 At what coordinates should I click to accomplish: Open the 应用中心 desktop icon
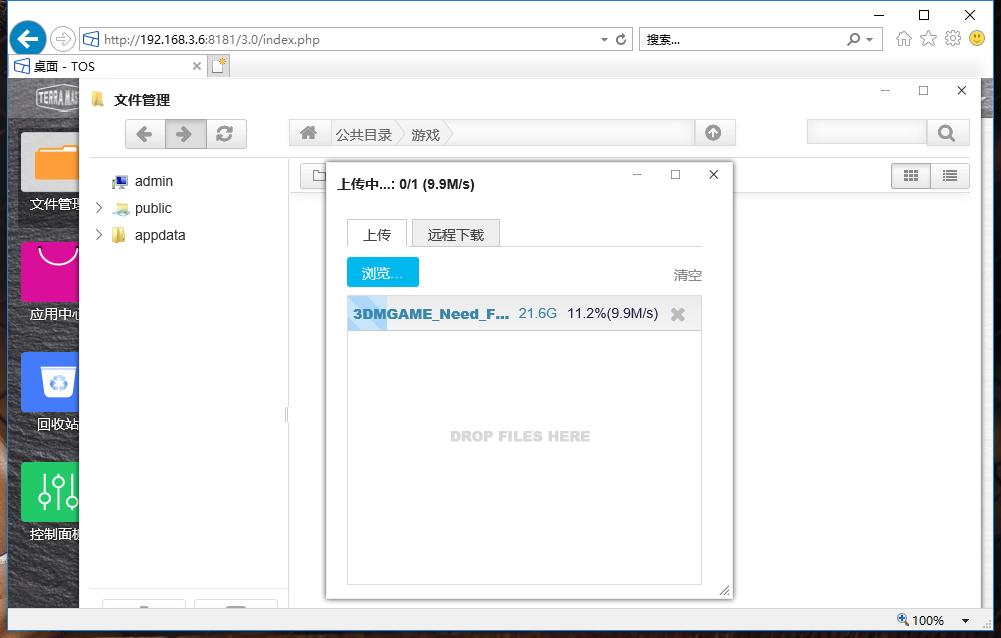pos(51,281)
